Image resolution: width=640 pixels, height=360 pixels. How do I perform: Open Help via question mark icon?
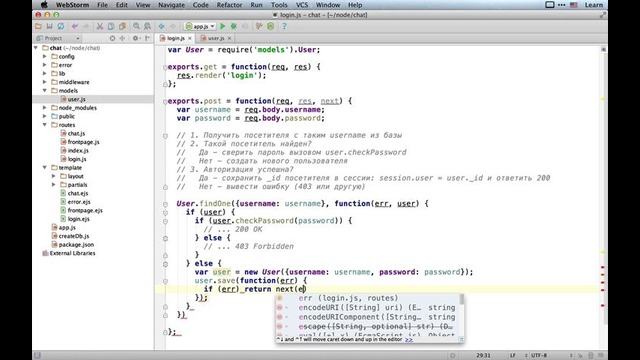point(284,27)
